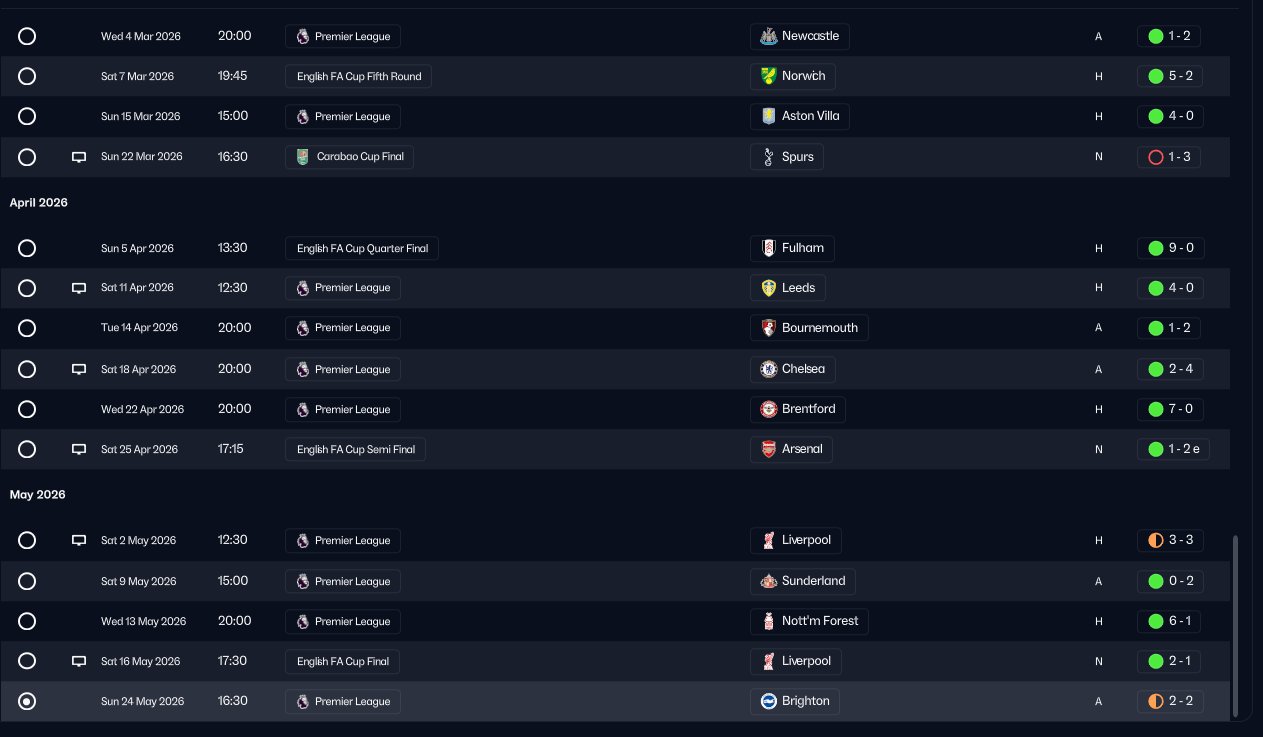Select the radio button for Brighton fixture
This screenshot has width=1263, height=737.
tap(27, 701)
